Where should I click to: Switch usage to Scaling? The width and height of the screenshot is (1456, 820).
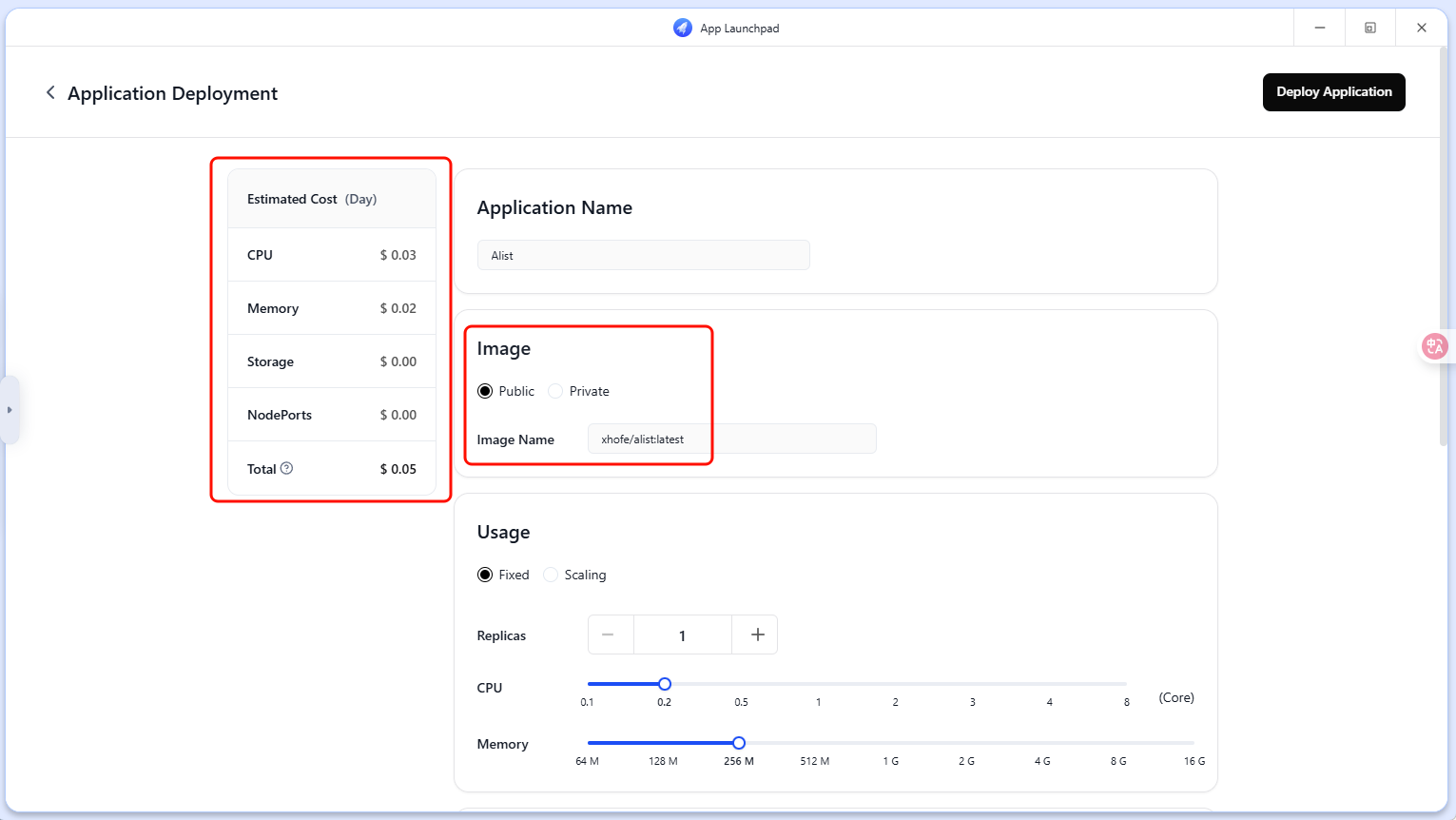click(551, 575)
